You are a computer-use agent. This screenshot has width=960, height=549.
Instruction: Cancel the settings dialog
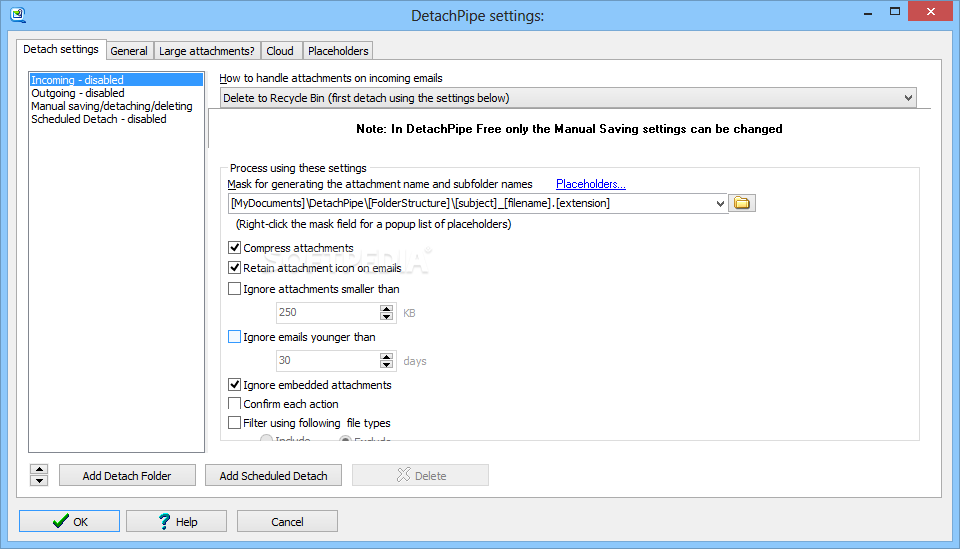click(x=287, y=521)
